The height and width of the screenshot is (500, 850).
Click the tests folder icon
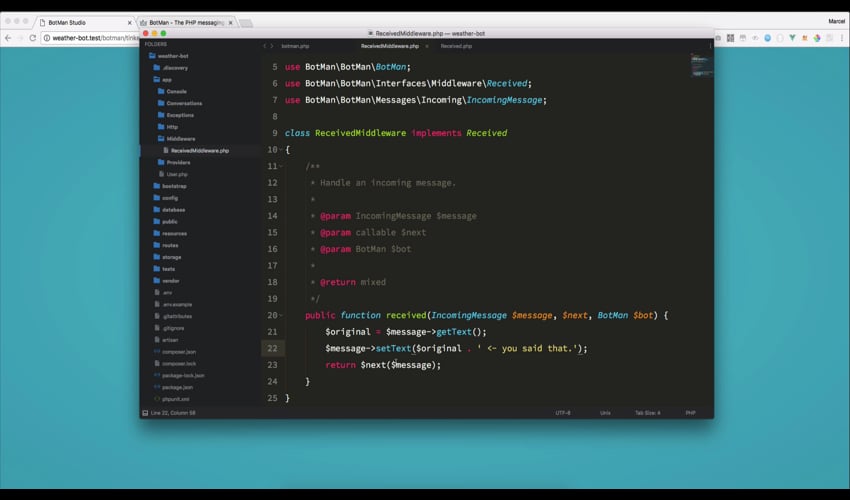[157, 268]
